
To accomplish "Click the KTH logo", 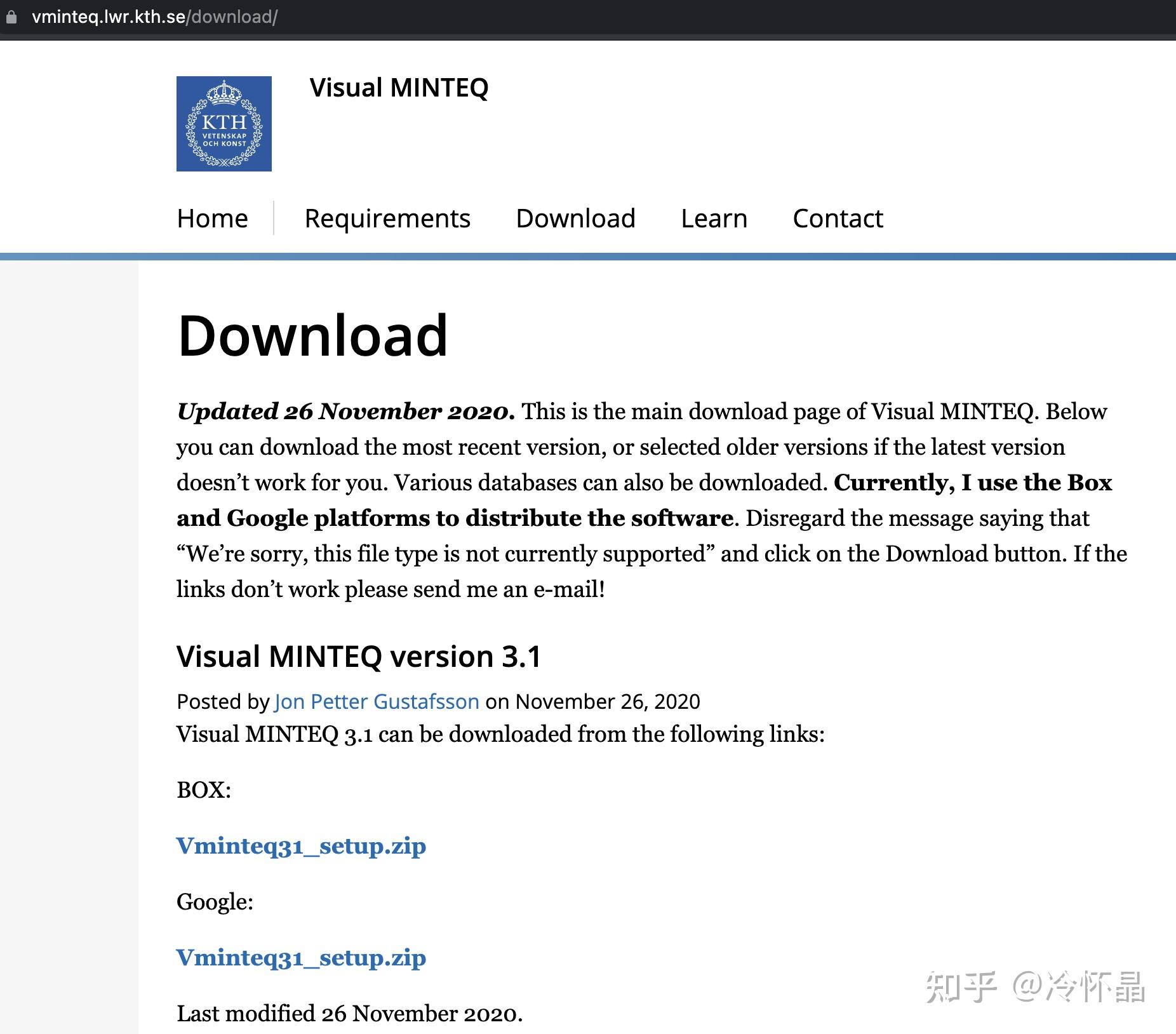I will coord(224,123).
